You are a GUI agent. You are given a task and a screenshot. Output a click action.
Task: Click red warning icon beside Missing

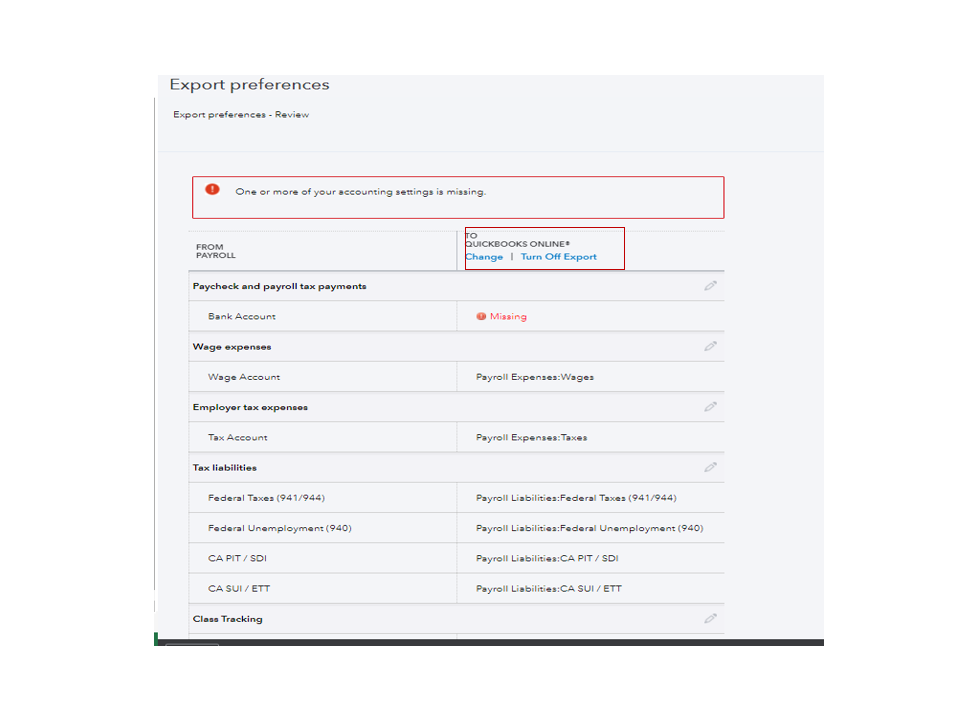click(481, 316)
